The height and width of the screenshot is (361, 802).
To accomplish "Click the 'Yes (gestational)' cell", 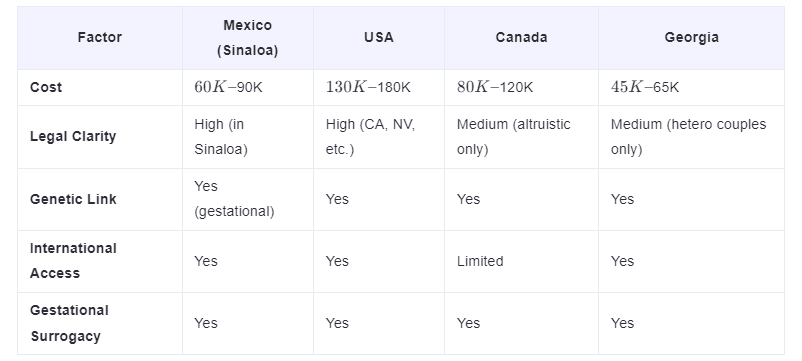I will tap(234, 199).
